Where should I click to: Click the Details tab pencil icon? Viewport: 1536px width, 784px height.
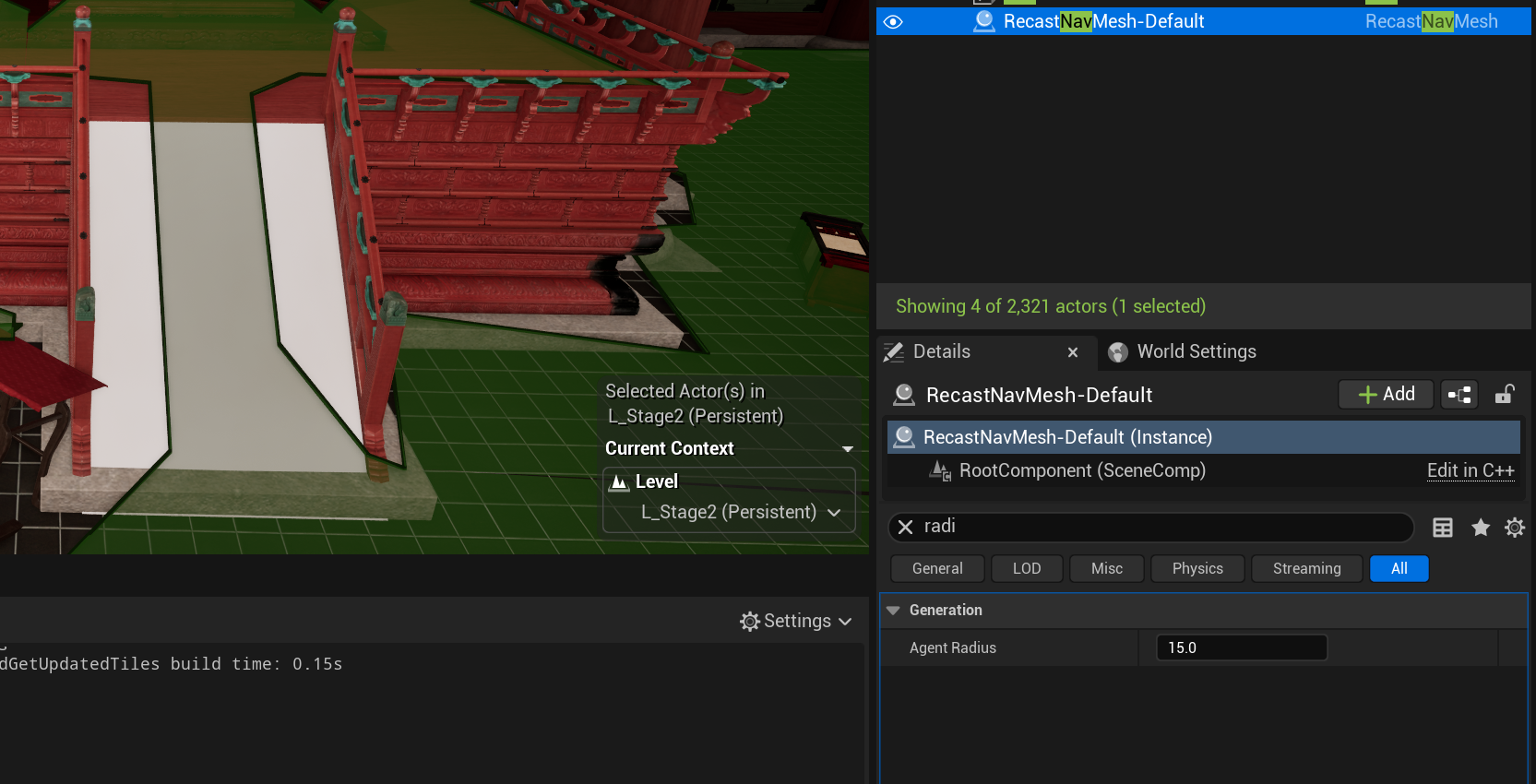(x=894, y=352)
